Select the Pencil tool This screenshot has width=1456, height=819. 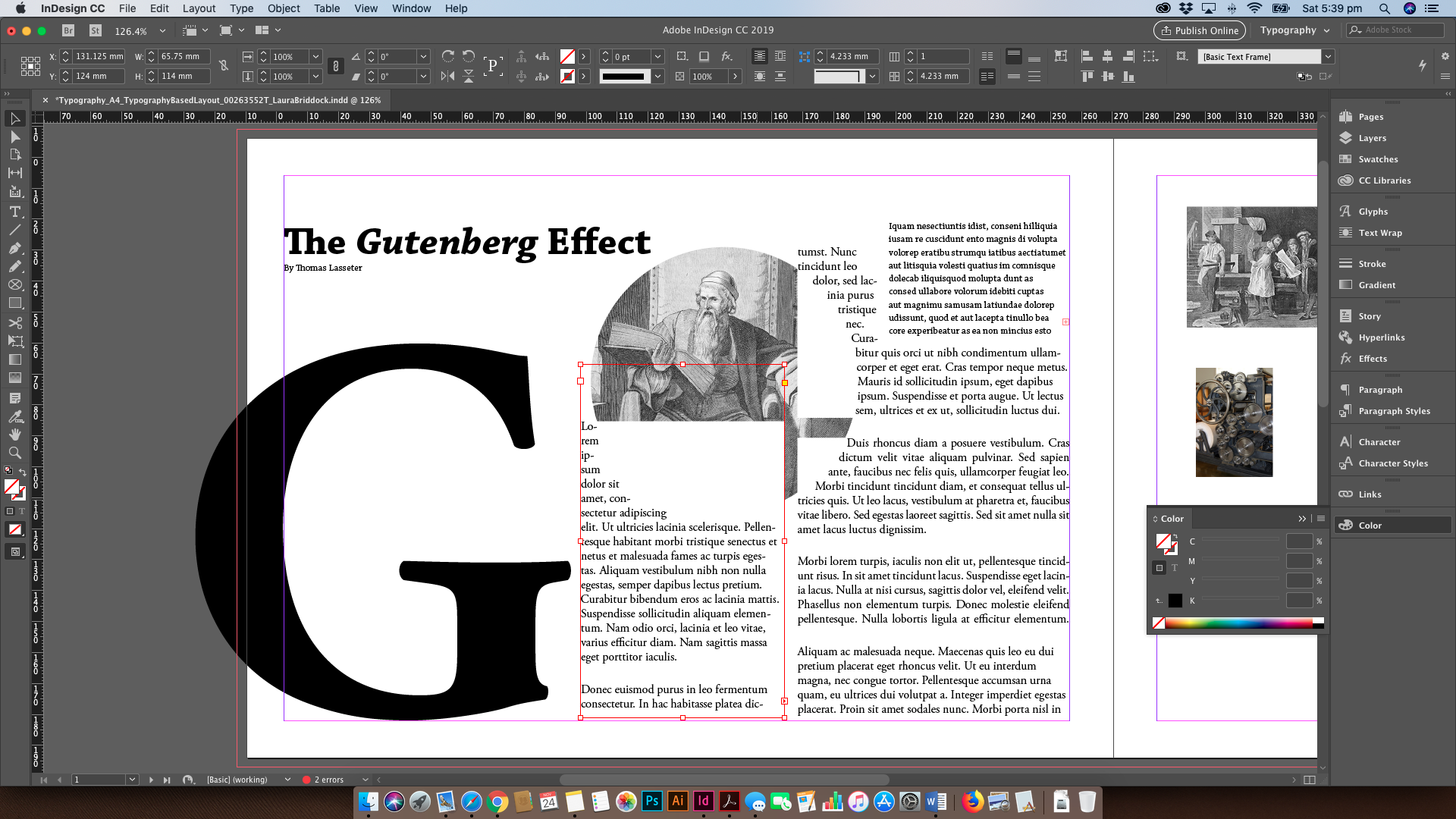pos(14,266)
